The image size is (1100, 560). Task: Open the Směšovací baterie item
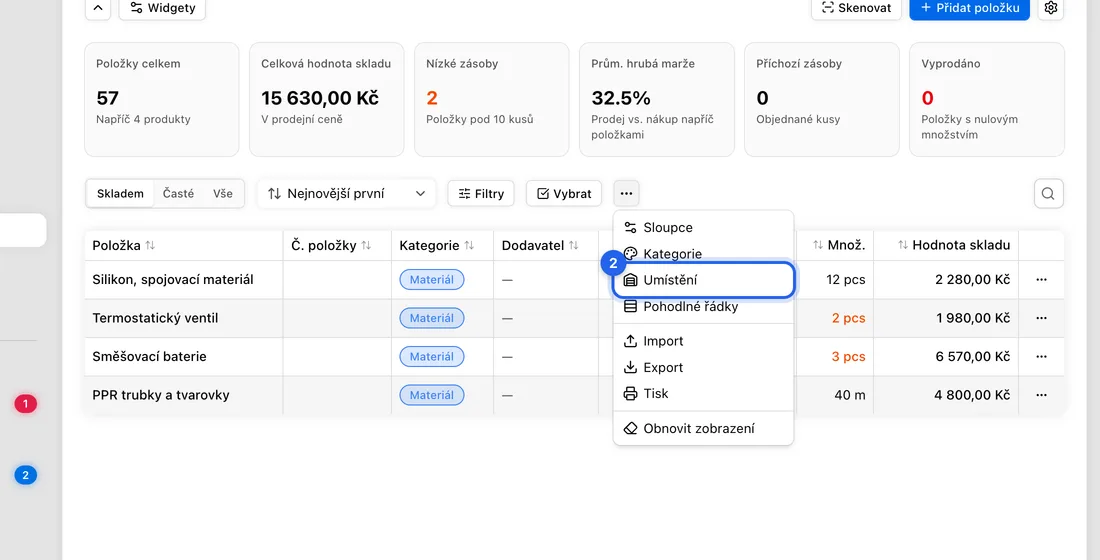(149, 356)
